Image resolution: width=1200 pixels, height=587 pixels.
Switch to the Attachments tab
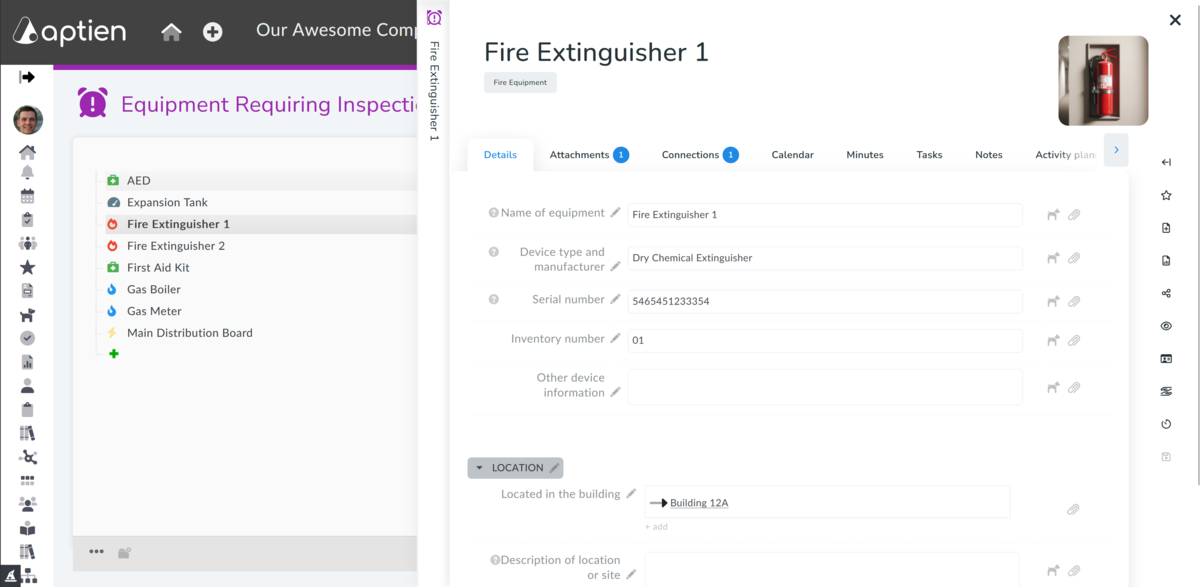pos(589,155)
